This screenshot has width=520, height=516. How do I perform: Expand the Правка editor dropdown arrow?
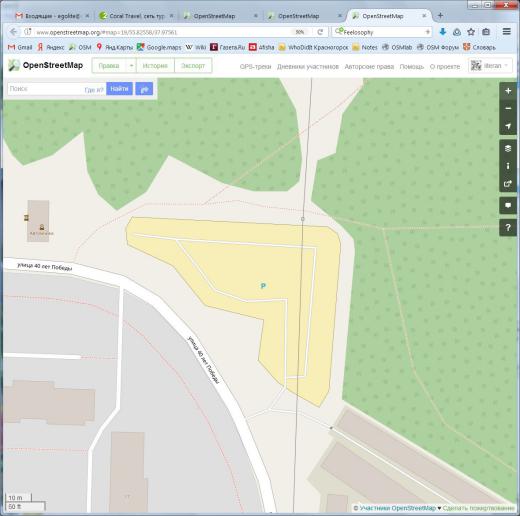coord(131,66)
